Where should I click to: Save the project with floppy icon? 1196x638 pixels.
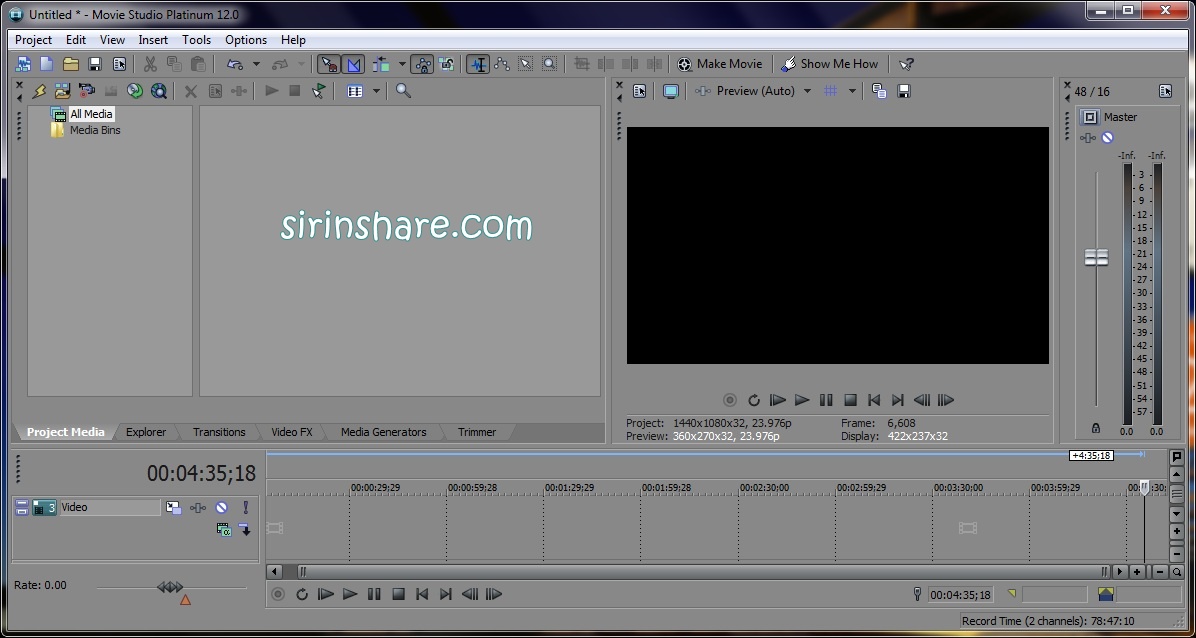pos(95,64)
